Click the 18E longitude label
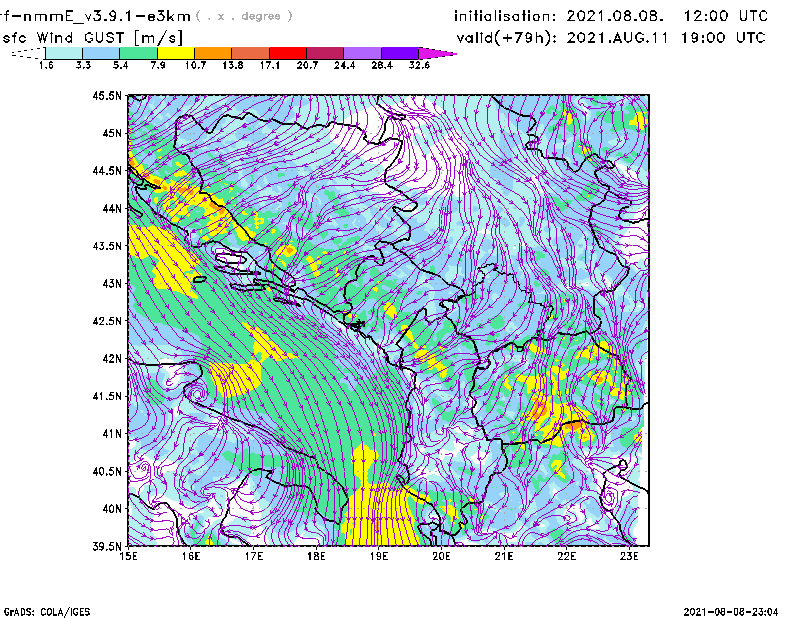The image size is (800, 618). pos(316,556)
